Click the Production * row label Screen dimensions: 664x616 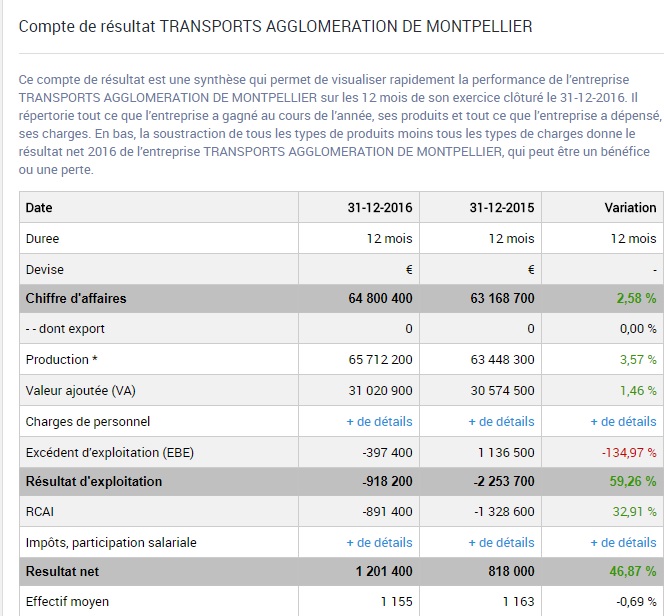click(62, 359)
